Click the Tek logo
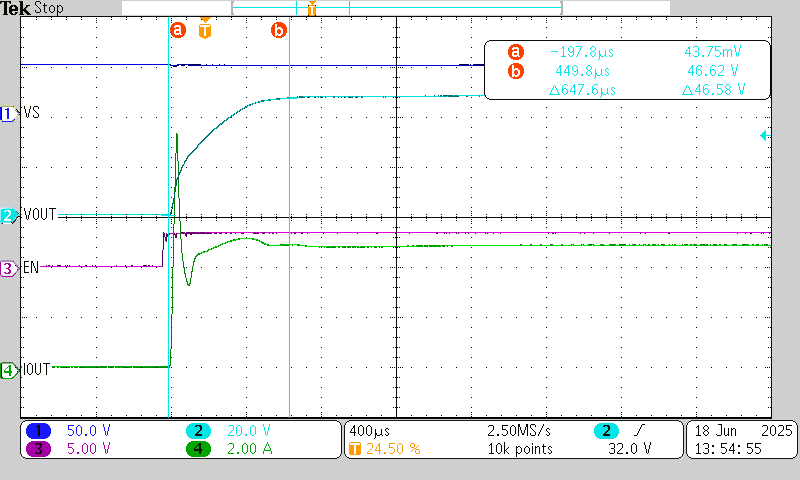800x480 pixels. tap(15, 9)
